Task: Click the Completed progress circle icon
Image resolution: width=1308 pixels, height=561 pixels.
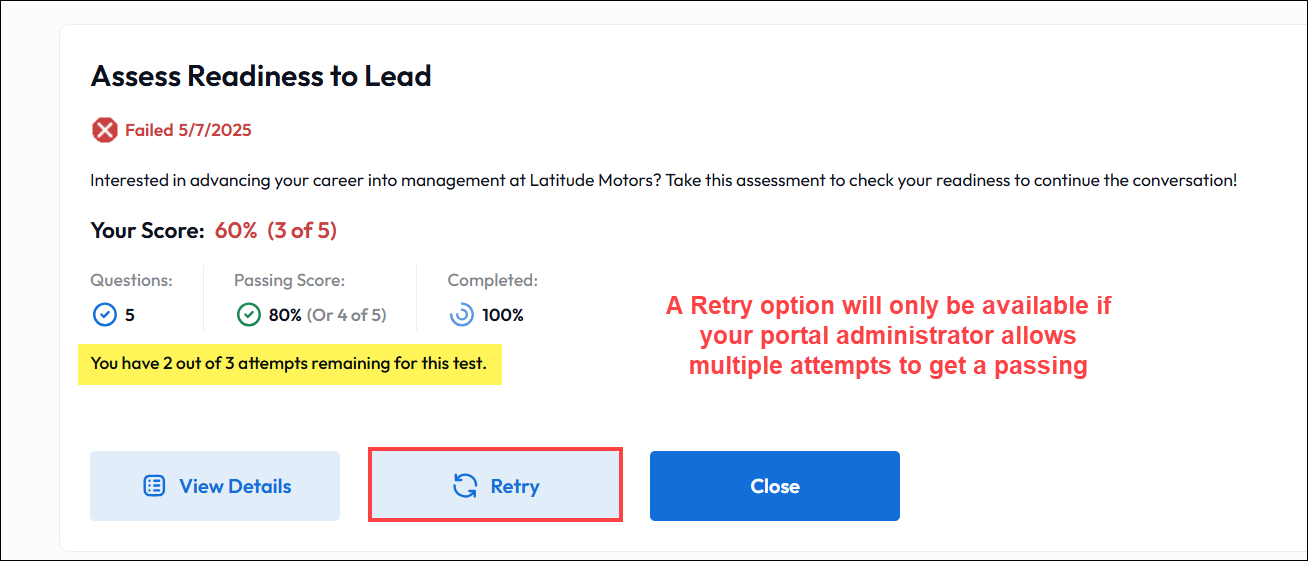Action: tap(461, 315)
